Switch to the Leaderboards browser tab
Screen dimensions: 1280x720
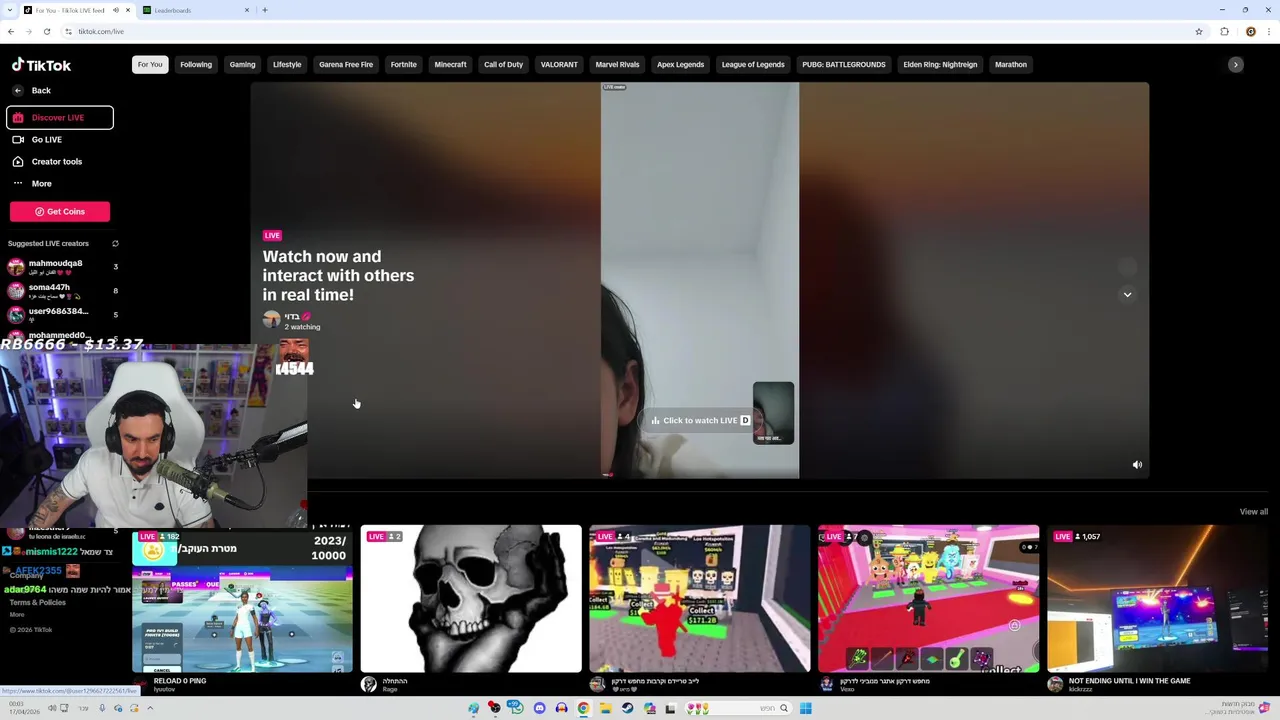point(196,10)
